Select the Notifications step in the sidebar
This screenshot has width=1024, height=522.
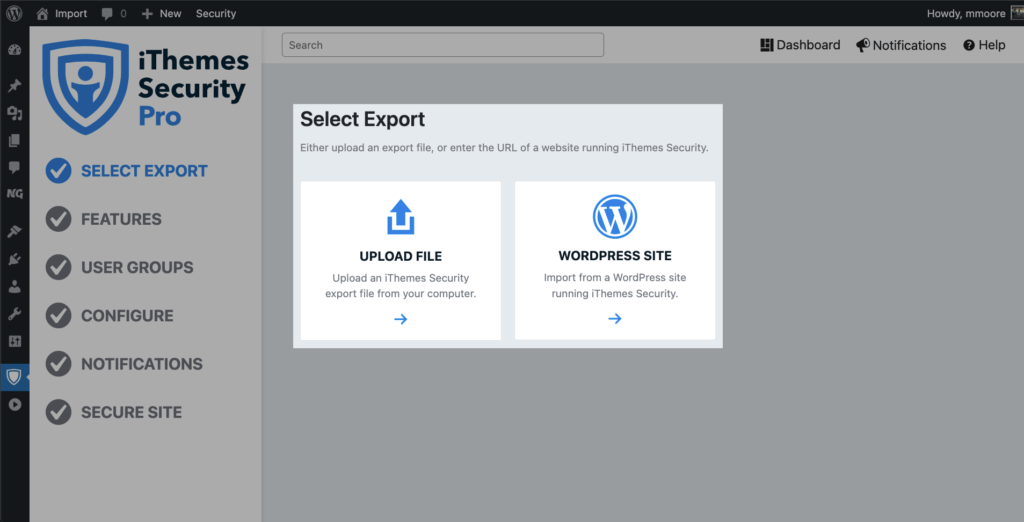124,364
